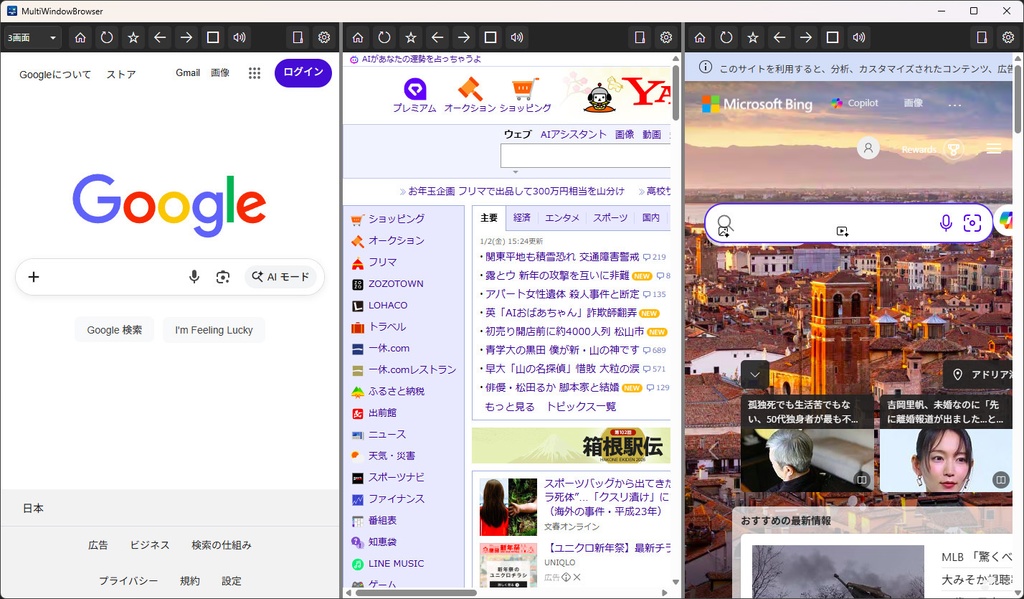Viewport: 1024px width, 599px height.
Task: Click the bookmark star in the middle pane
Action: 411,37
